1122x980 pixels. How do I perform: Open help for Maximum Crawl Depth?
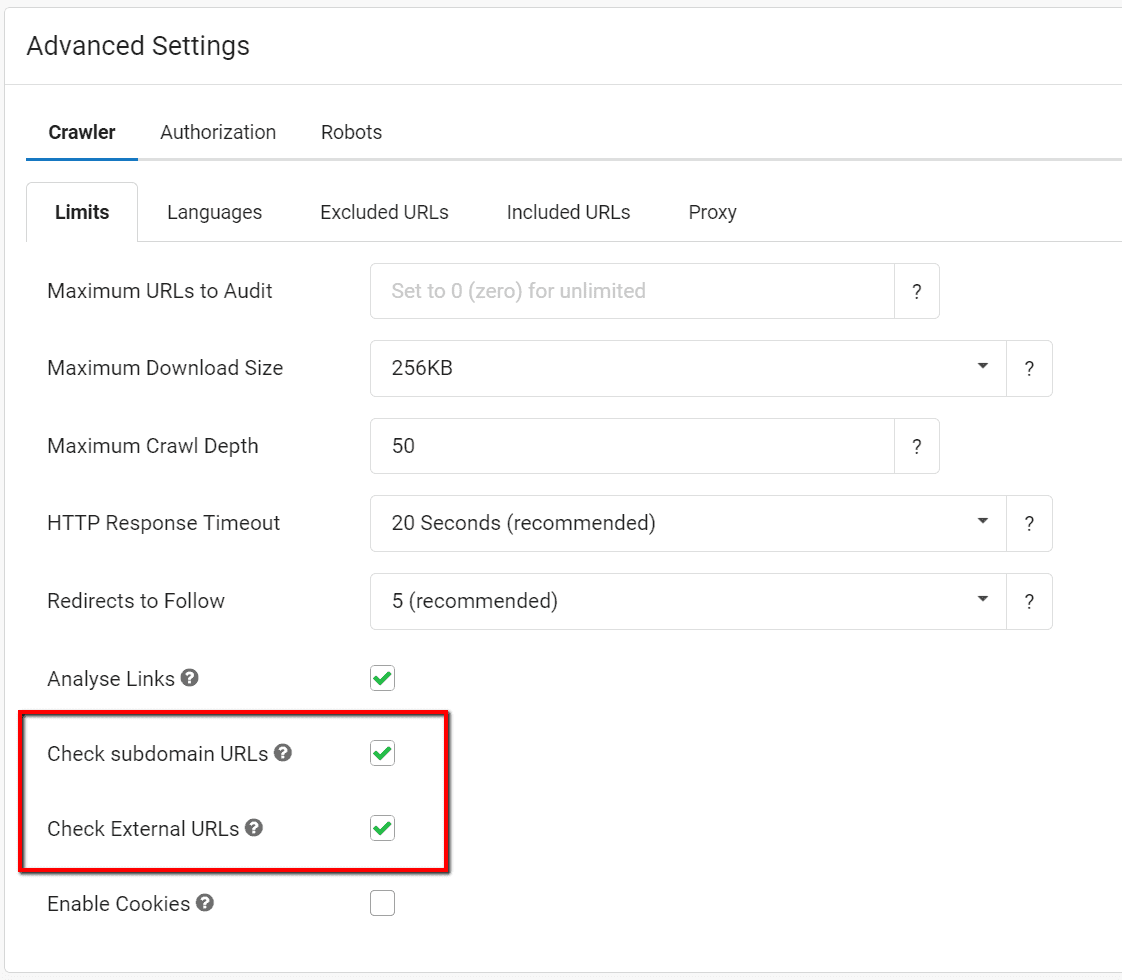[x=917, y=446]
